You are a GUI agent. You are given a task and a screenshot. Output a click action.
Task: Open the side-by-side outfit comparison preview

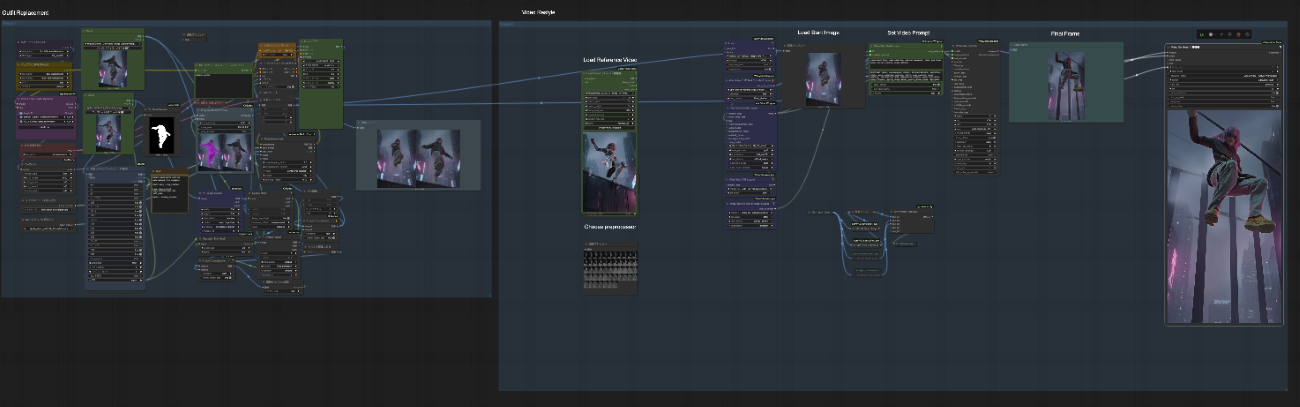pyautogui.click(x=418, y=157)
